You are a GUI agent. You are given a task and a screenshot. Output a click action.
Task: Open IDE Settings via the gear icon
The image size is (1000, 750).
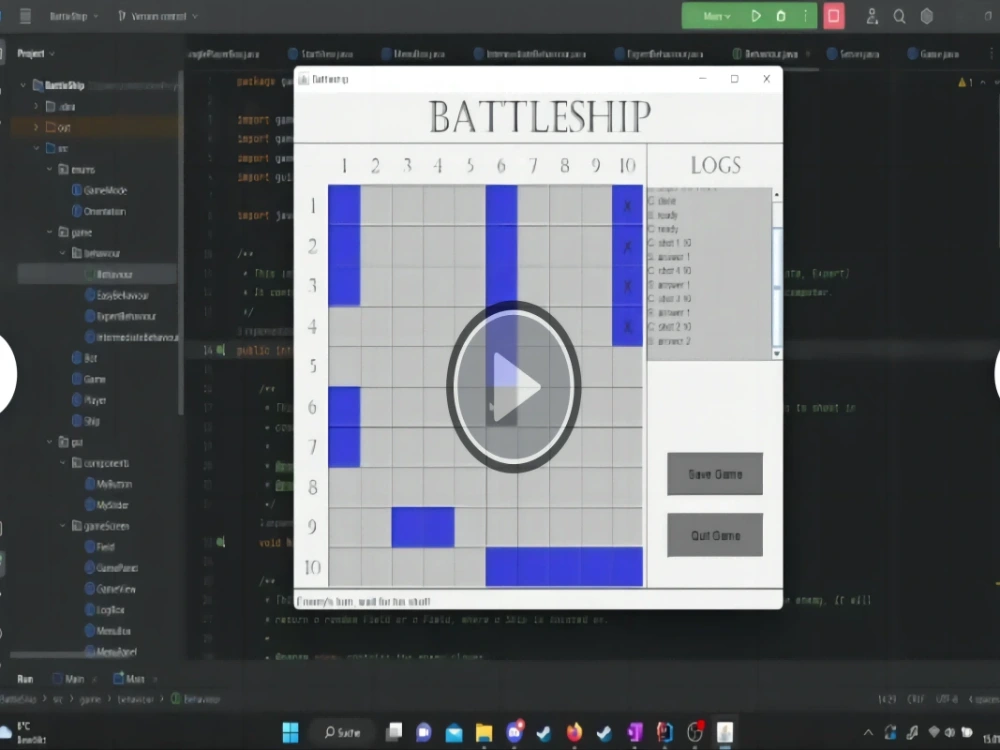(x=928, y=15)
